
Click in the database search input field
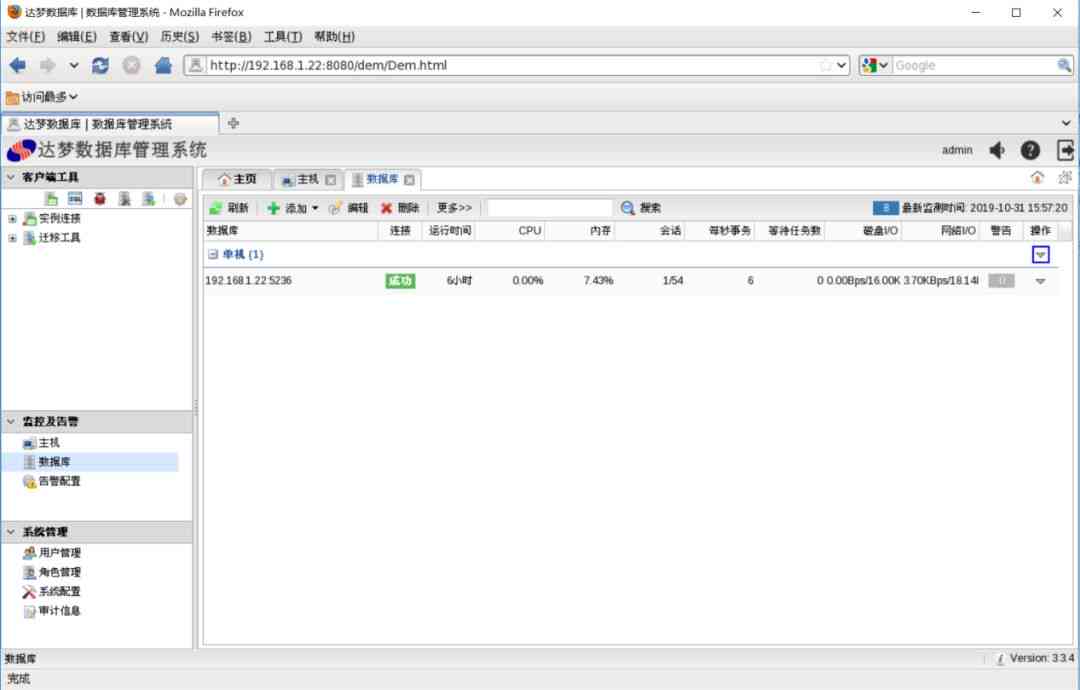point(550,208)
